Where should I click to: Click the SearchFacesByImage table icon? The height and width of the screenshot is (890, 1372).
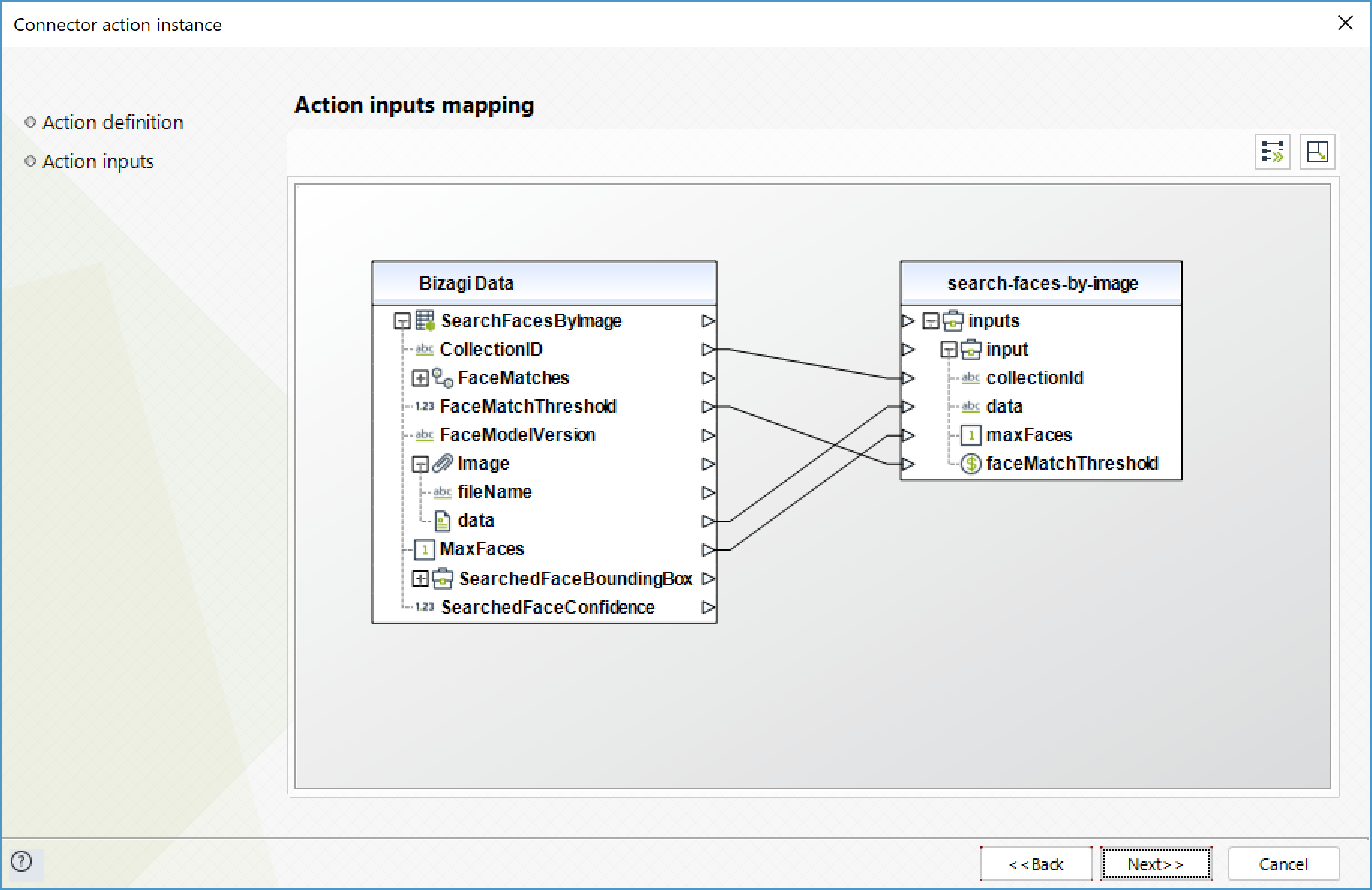coord(426,321)
